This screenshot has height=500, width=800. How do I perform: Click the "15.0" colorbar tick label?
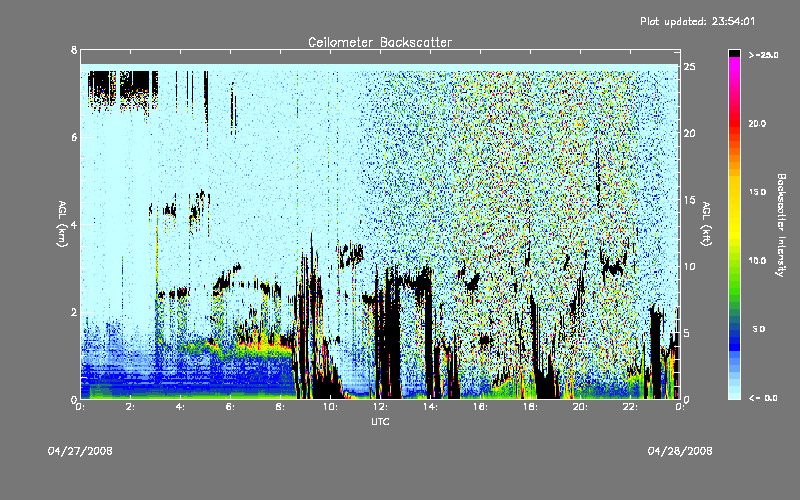tap(757, 192)
